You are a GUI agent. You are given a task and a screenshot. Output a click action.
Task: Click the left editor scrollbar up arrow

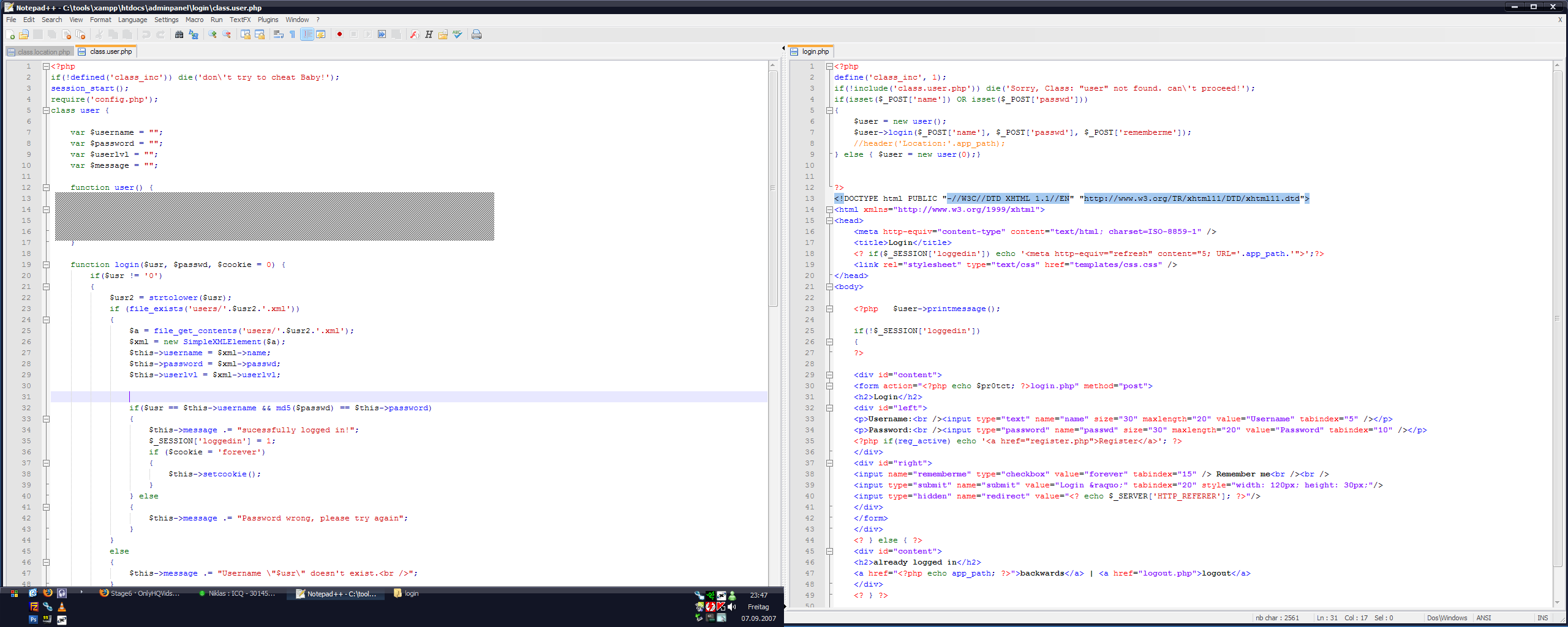(x=773, y=65)
